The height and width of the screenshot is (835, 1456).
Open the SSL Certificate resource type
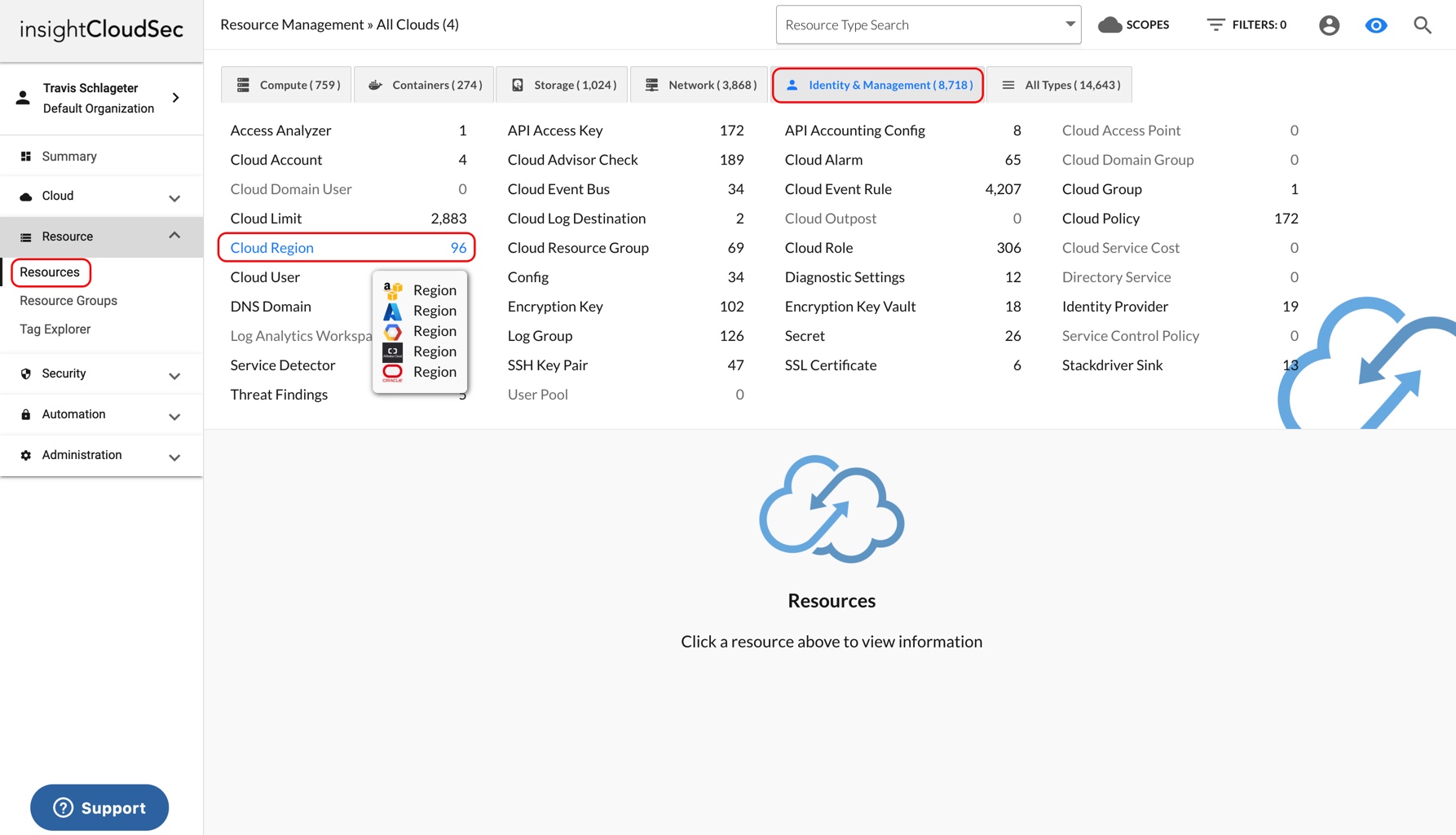pos(902,365)
